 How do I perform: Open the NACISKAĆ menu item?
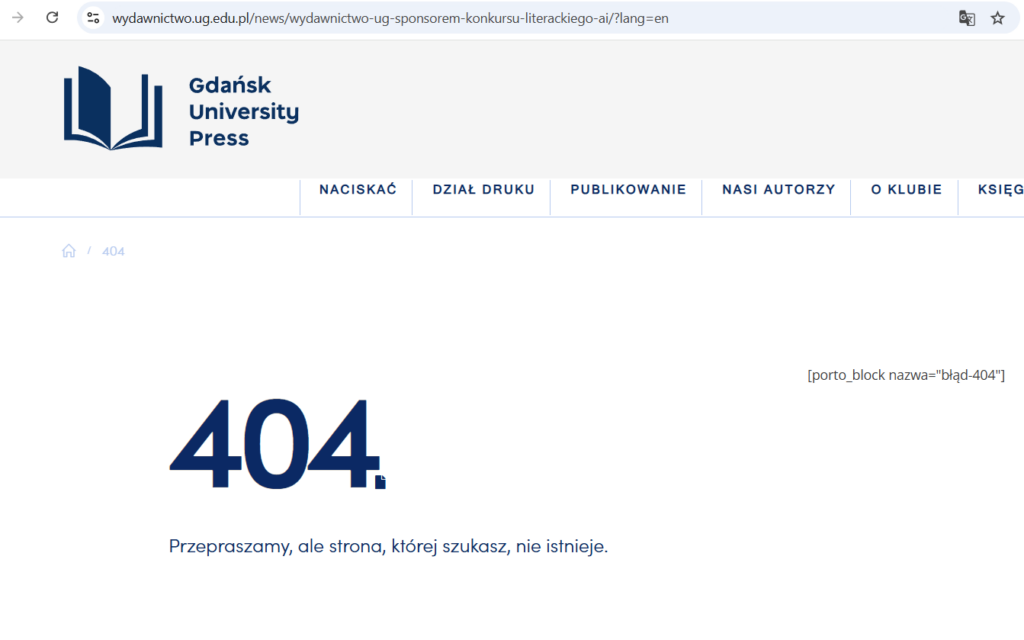click(x=358, y=190)
